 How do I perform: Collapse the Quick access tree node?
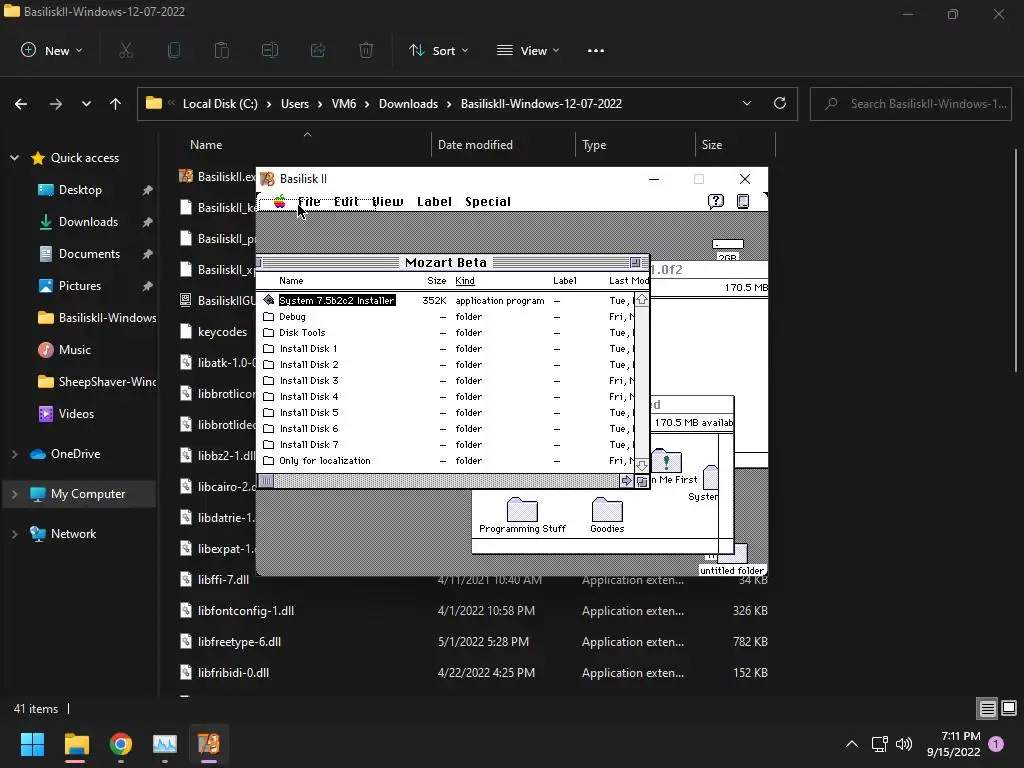tap(14, 158)
